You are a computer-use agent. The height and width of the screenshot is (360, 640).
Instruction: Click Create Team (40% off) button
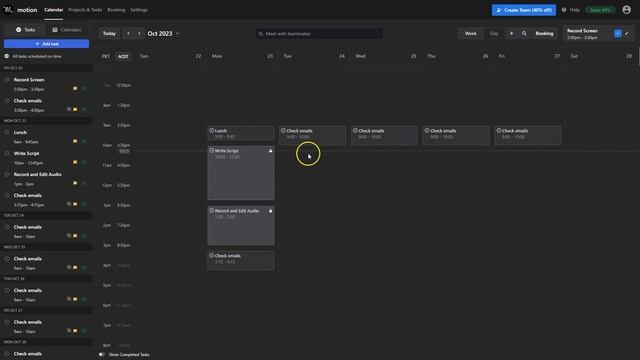point(524,10)
